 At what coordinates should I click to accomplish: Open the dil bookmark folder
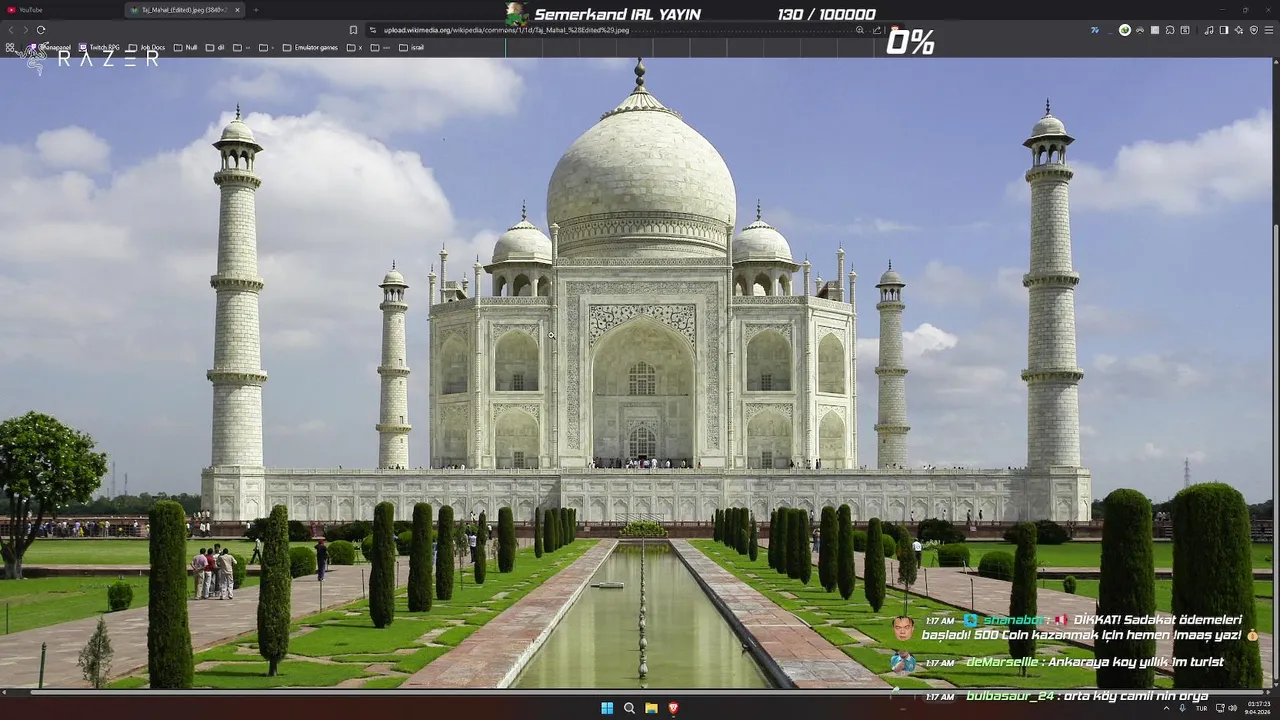215,47
